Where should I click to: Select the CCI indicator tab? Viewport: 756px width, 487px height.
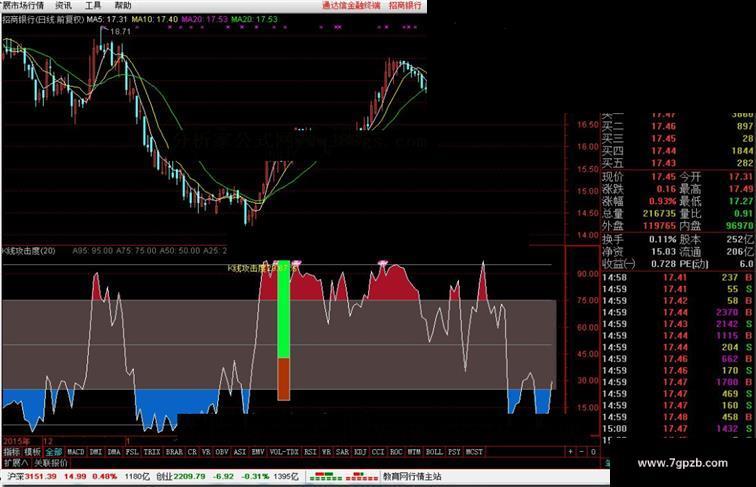[378, 452]
